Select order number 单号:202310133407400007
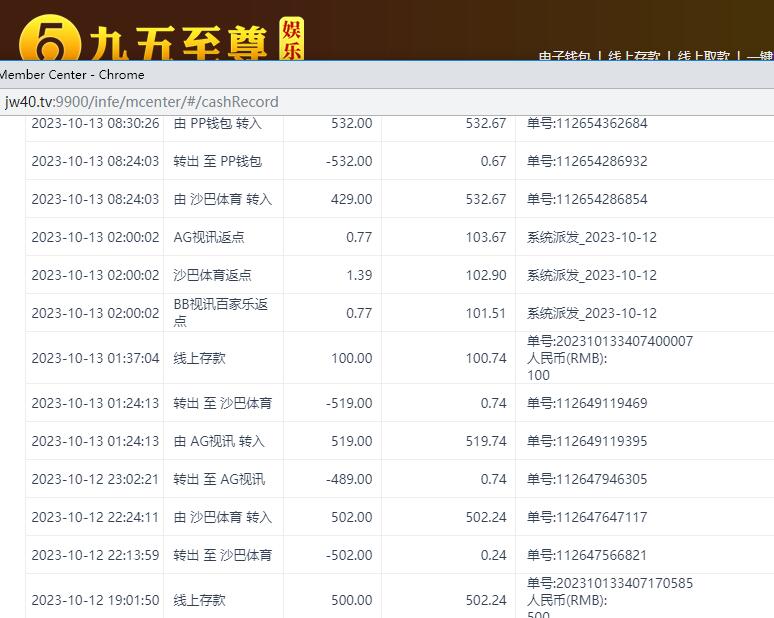The image size is (774, 618). [x=610, y=341]
